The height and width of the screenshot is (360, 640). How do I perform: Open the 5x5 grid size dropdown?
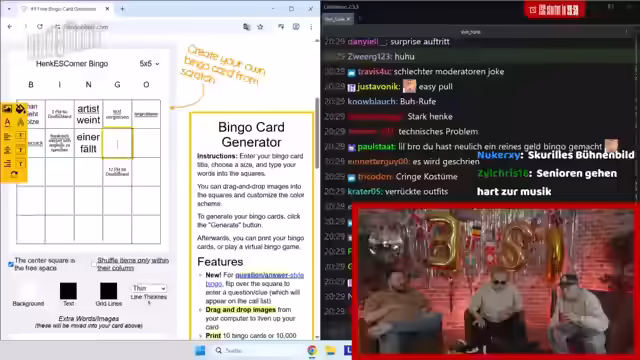pos(149,64)
